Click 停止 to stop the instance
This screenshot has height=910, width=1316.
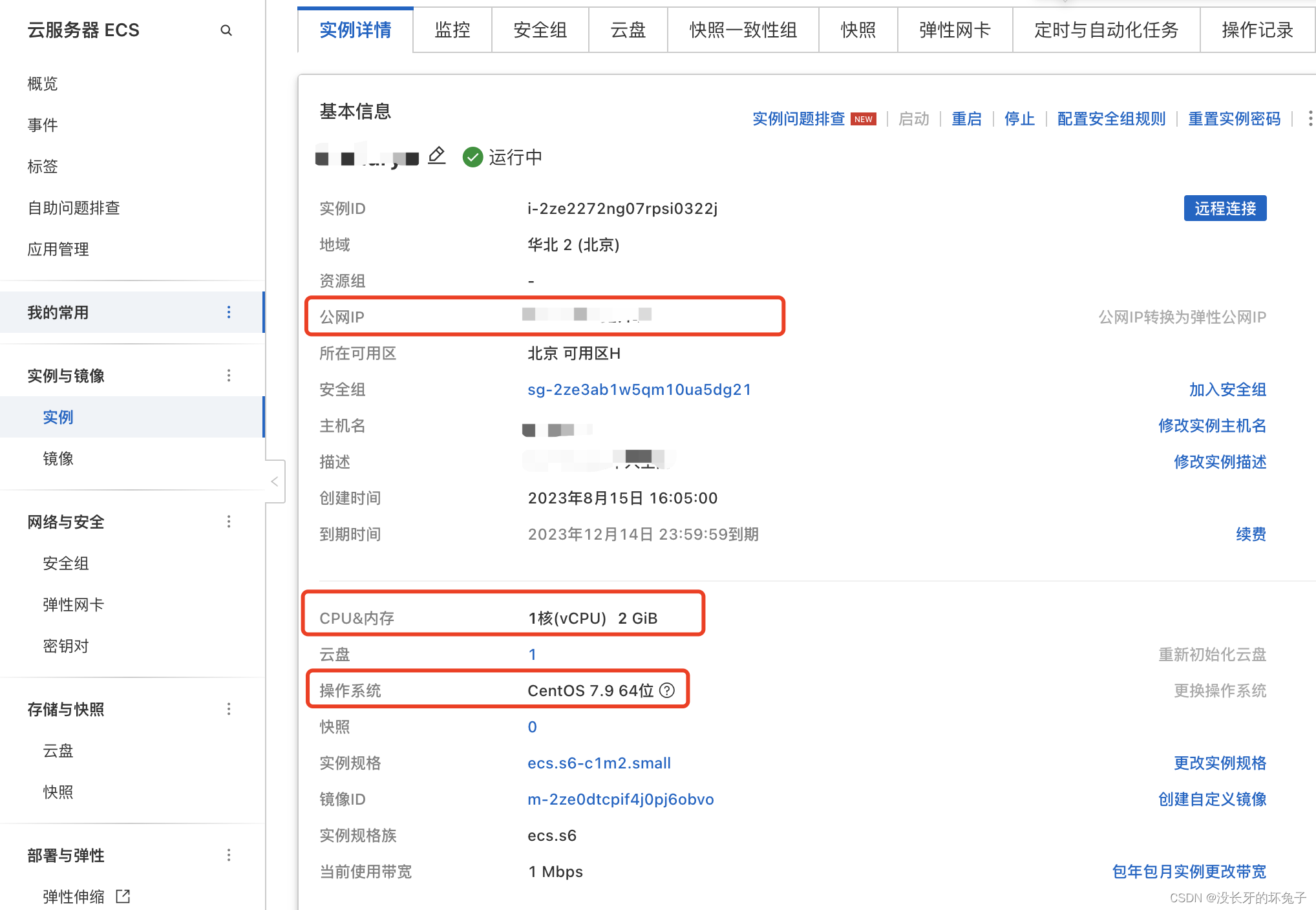tap(1019, 119)
